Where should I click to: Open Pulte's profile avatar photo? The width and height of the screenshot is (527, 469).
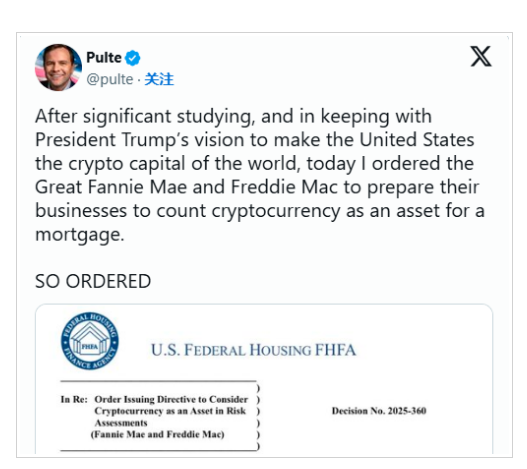[x=58, y=67]
